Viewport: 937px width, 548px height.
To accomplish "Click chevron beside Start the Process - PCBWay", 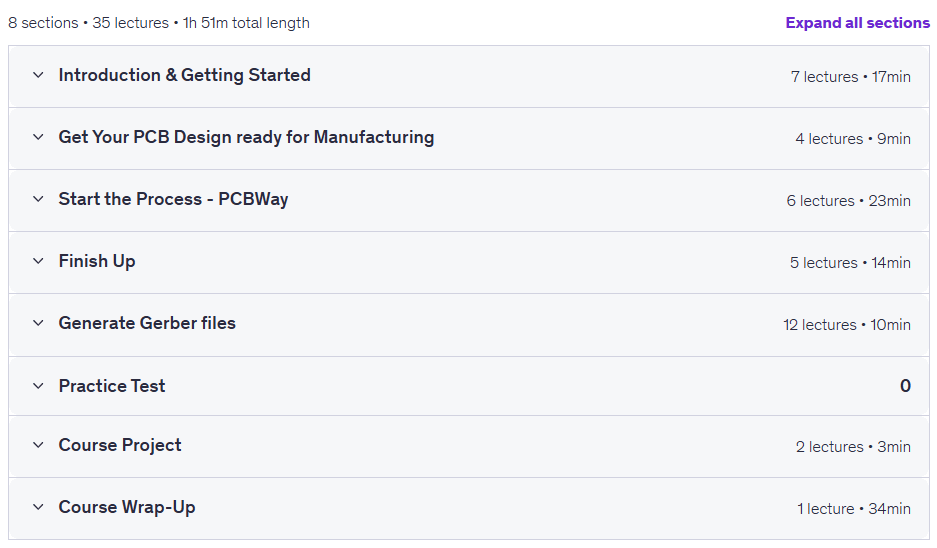I will pos(38,199).
